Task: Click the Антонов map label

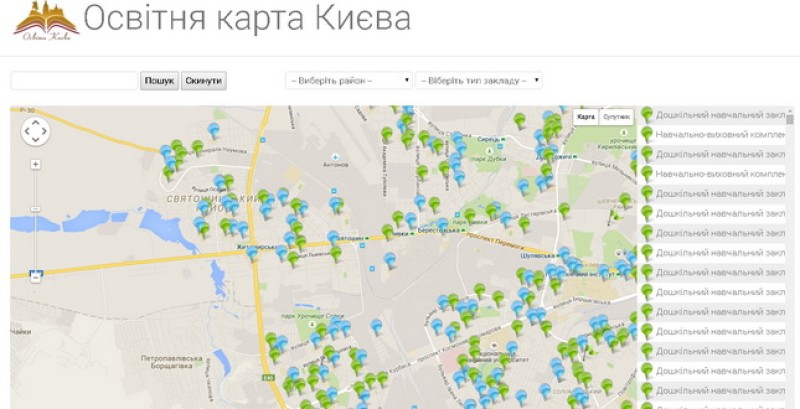Action: pyautogui.click(x=335, y=165)
